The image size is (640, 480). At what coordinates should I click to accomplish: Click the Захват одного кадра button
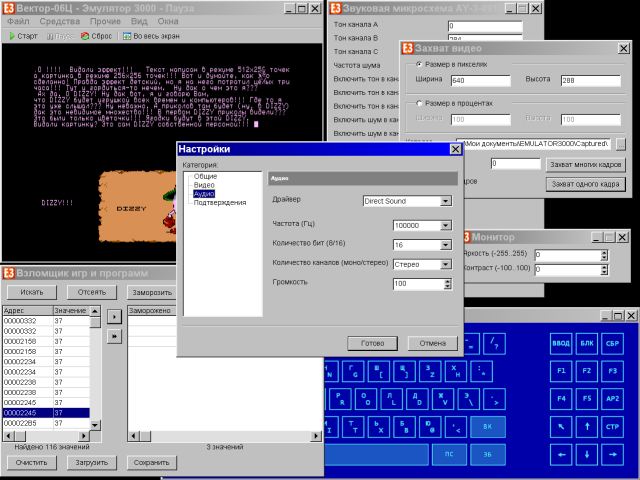point(585,184)
